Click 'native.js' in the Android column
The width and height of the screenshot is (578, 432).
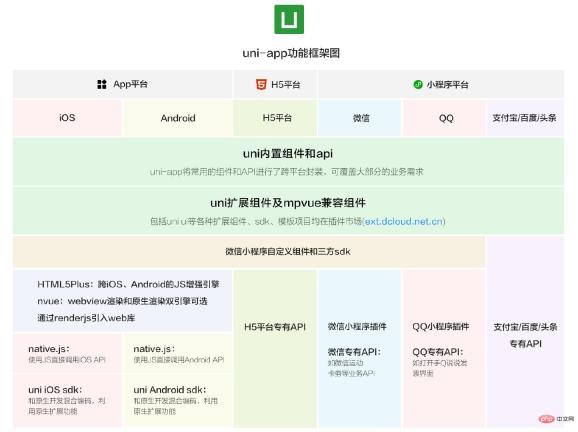point(154,349)
